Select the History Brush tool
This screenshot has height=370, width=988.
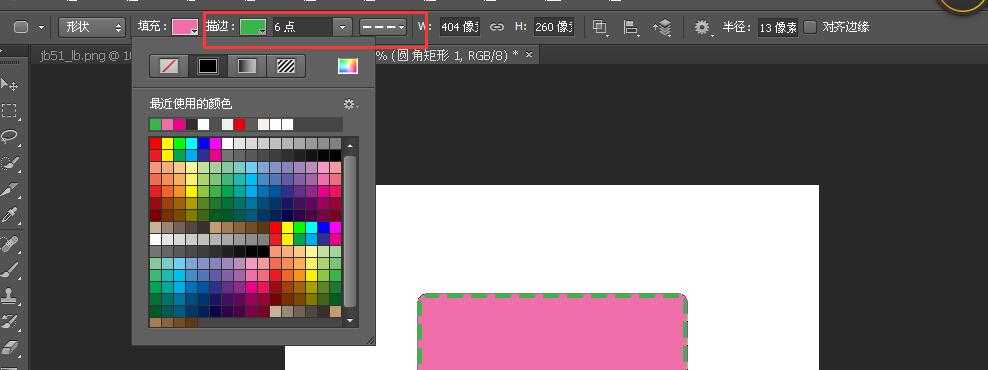click(9, 322)
